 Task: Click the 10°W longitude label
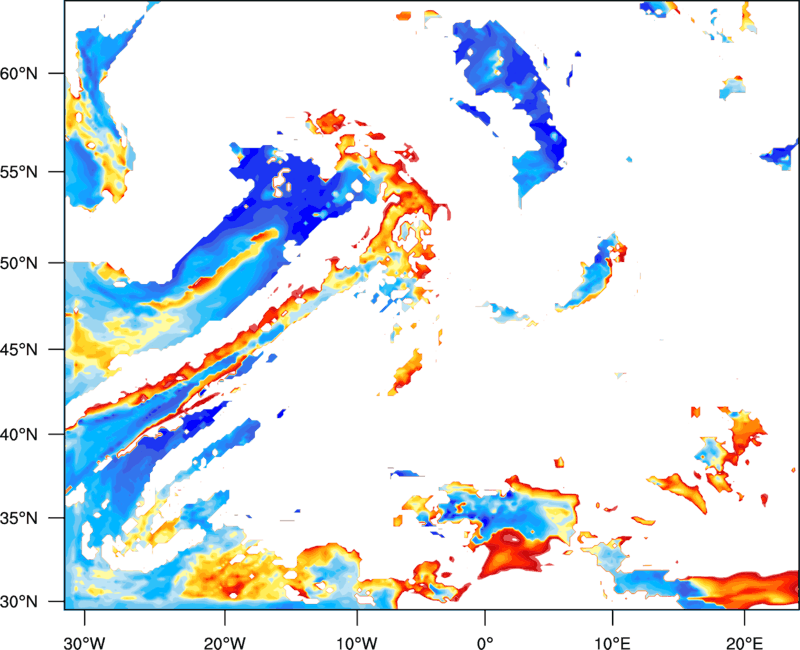pos(357,643)
